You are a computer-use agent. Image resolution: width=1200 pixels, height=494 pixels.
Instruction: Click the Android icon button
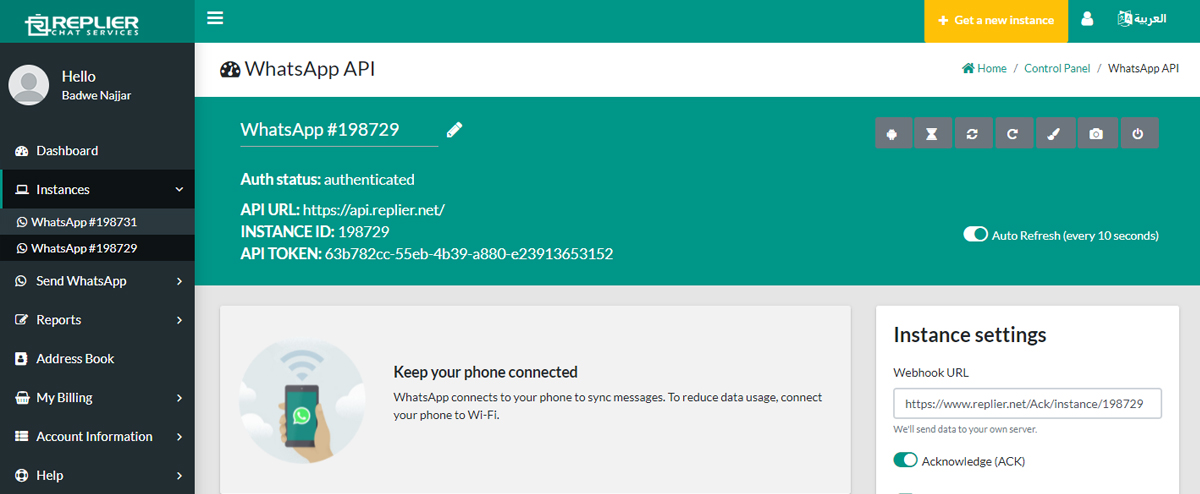point(892,133)
